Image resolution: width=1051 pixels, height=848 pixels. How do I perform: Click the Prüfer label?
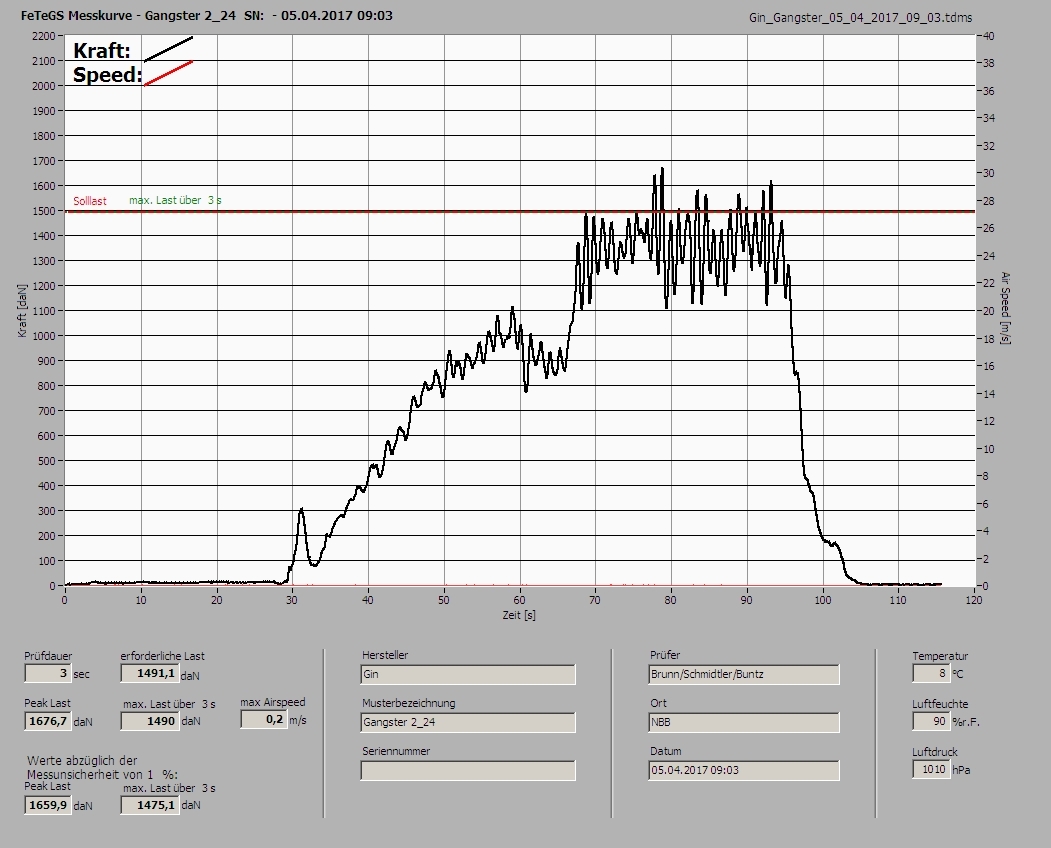[665, 655]
